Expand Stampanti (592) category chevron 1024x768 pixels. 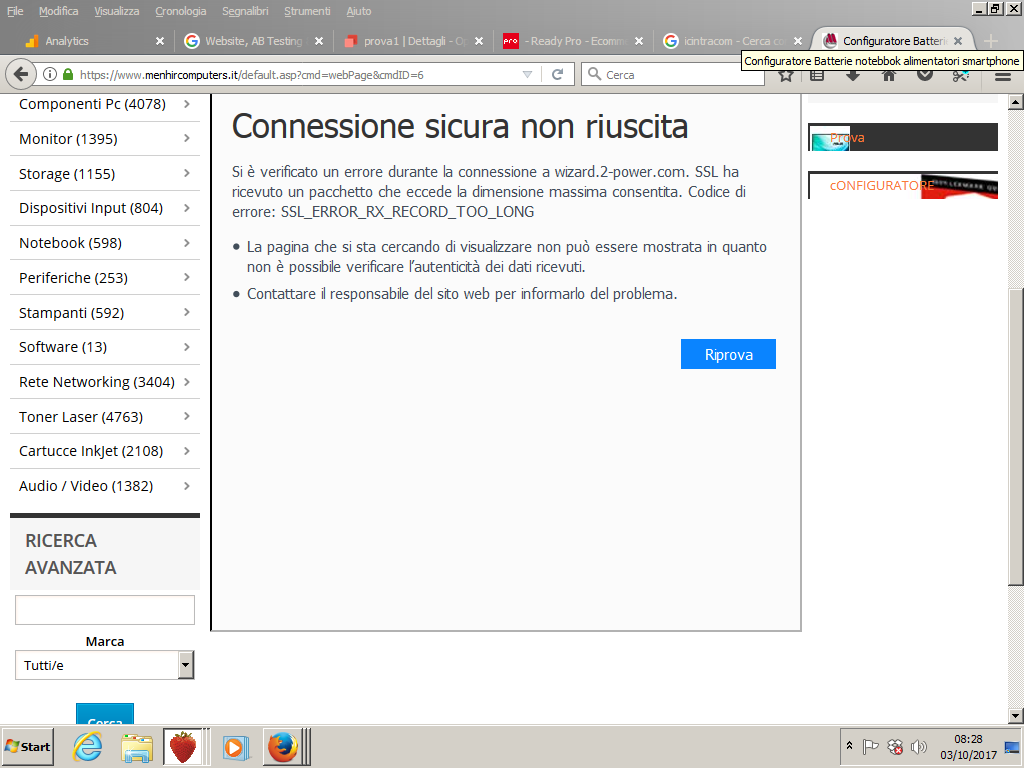[x=187, y=312]
